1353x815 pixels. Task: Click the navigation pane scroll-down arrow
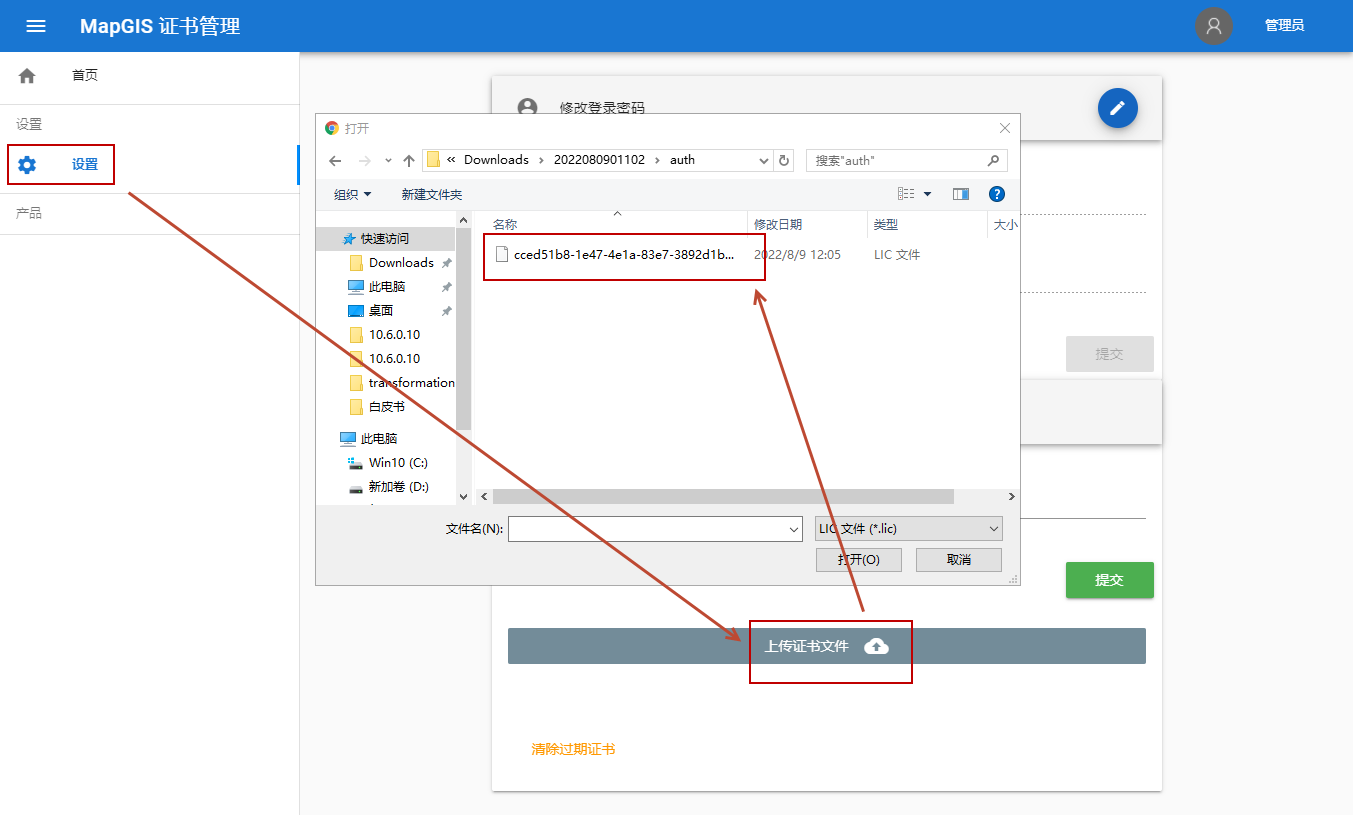coord(463,496)
